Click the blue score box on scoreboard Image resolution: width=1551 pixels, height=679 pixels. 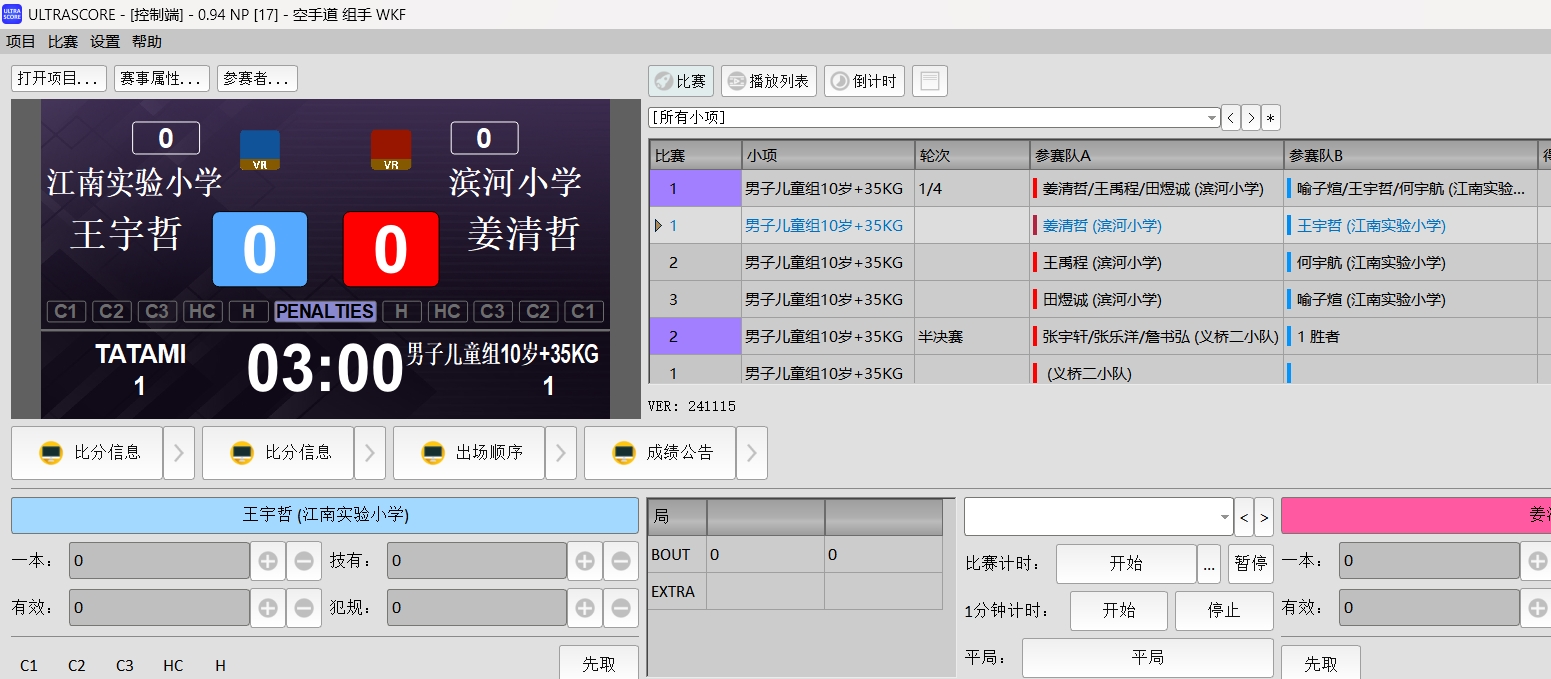tap(260, 249)
